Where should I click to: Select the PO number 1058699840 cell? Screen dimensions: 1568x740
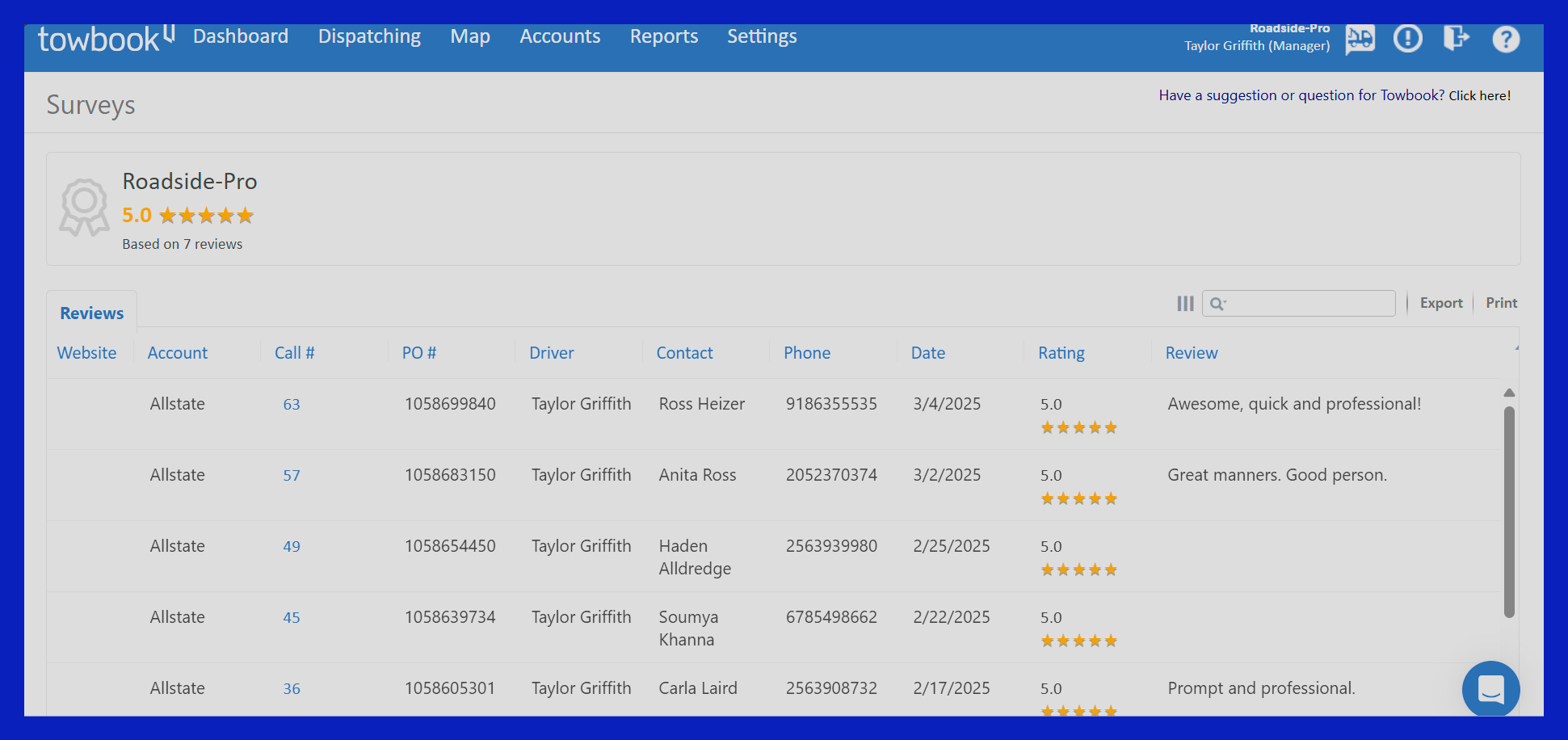[x=450, y=404]
